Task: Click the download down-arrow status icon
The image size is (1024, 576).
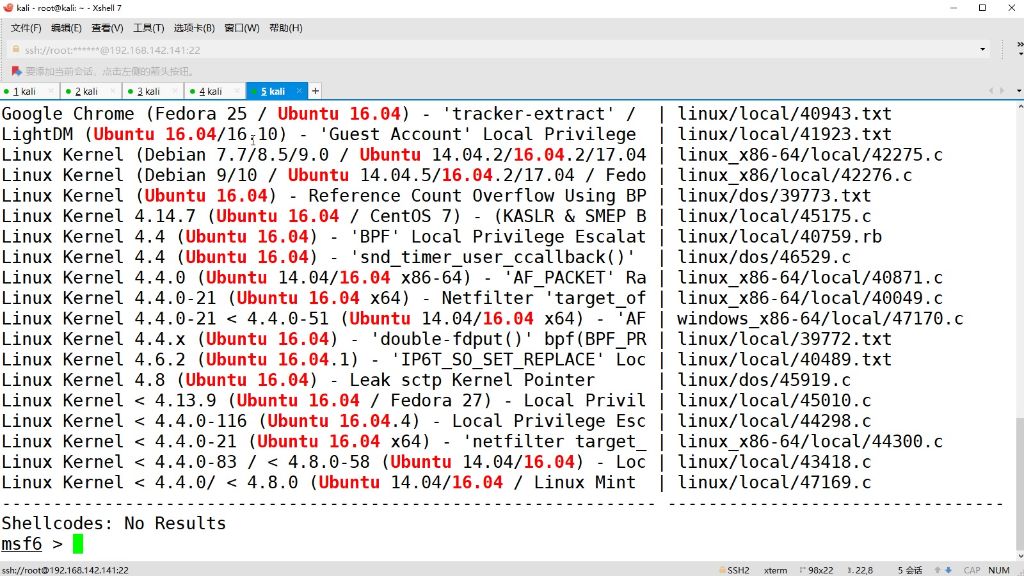Action: coord(948,570)
